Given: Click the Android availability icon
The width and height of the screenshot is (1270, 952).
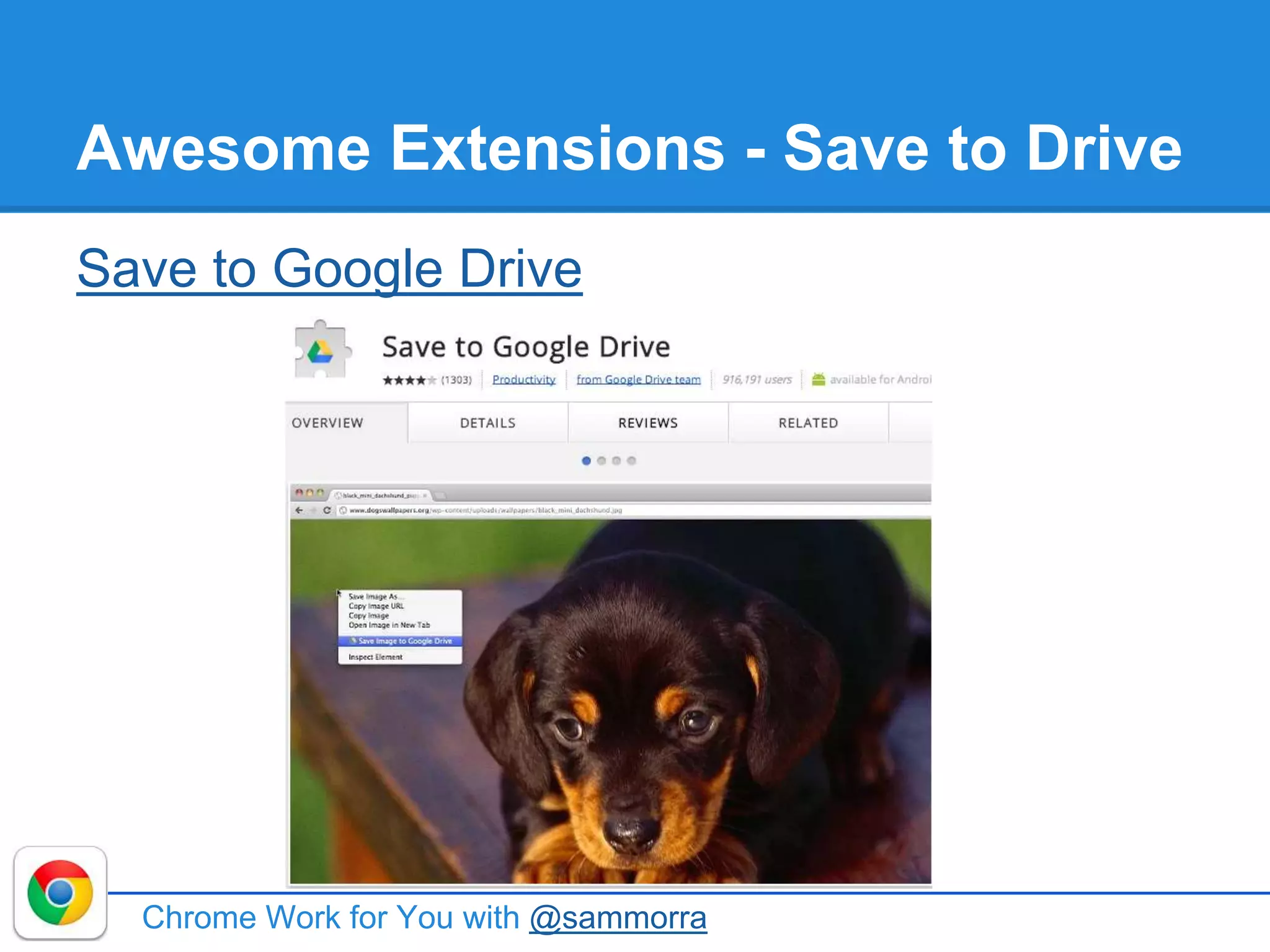Looking at the screenshot, I should tap(819, 379).
